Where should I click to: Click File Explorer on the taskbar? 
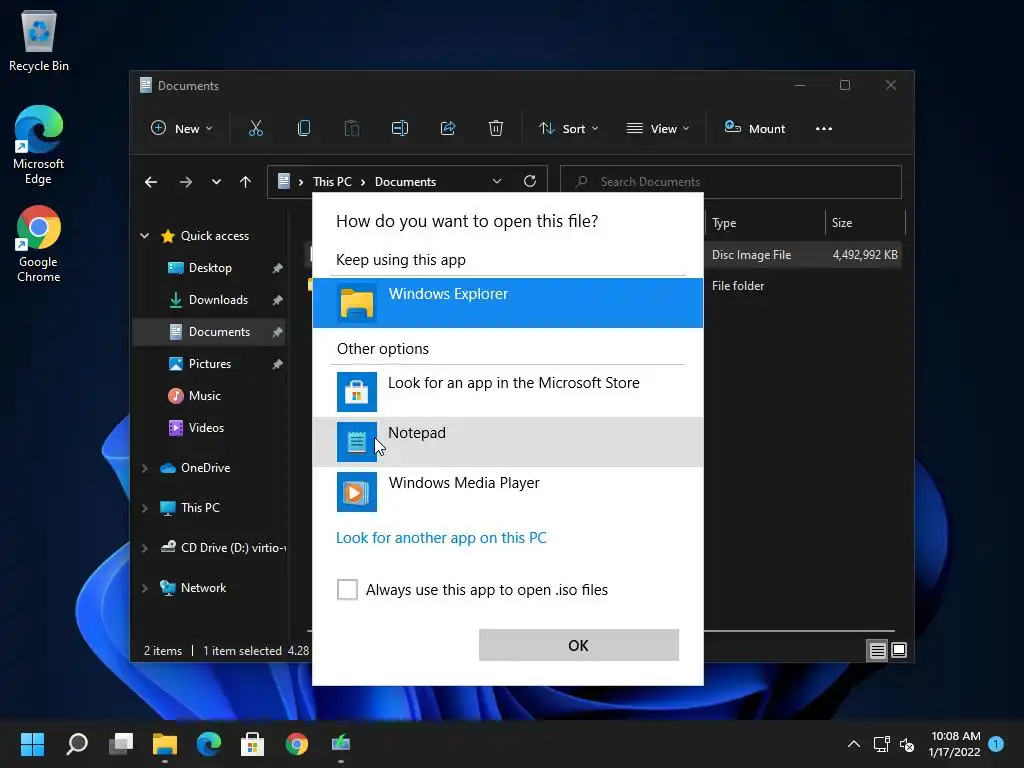tap(165, 744)
